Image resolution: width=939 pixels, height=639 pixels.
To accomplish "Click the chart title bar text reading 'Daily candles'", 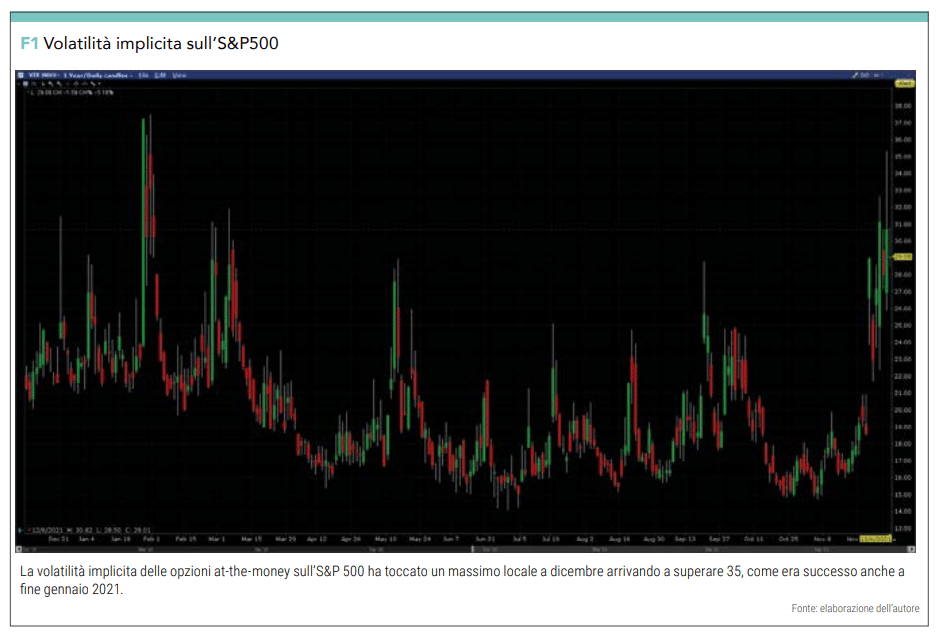I will pyautogui.click(x=108, y=75).
